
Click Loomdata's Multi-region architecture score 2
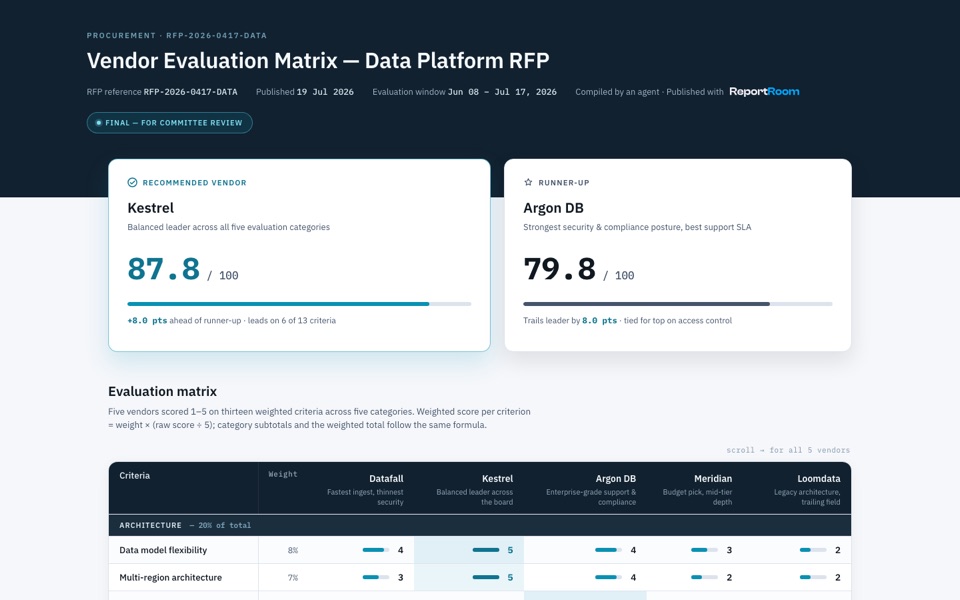pos(838,577)
